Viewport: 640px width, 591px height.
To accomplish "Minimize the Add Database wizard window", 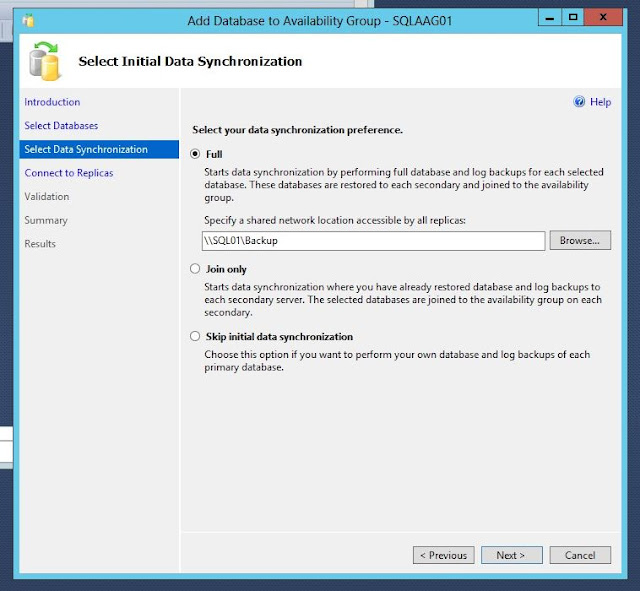I will click(550, 18).
